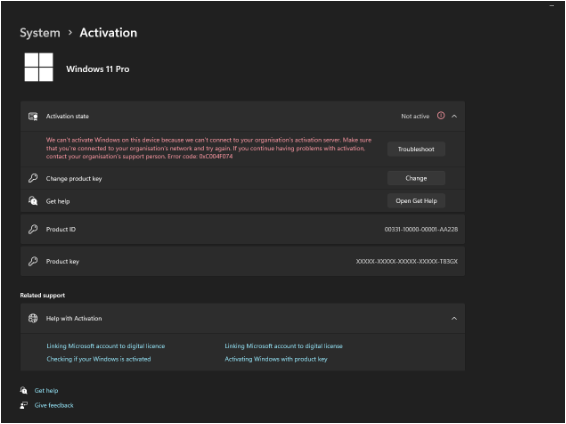This screenshot has width=566, height=424.
Task: Open Activating Windows with product key link
Action: (x=276, y=359)
